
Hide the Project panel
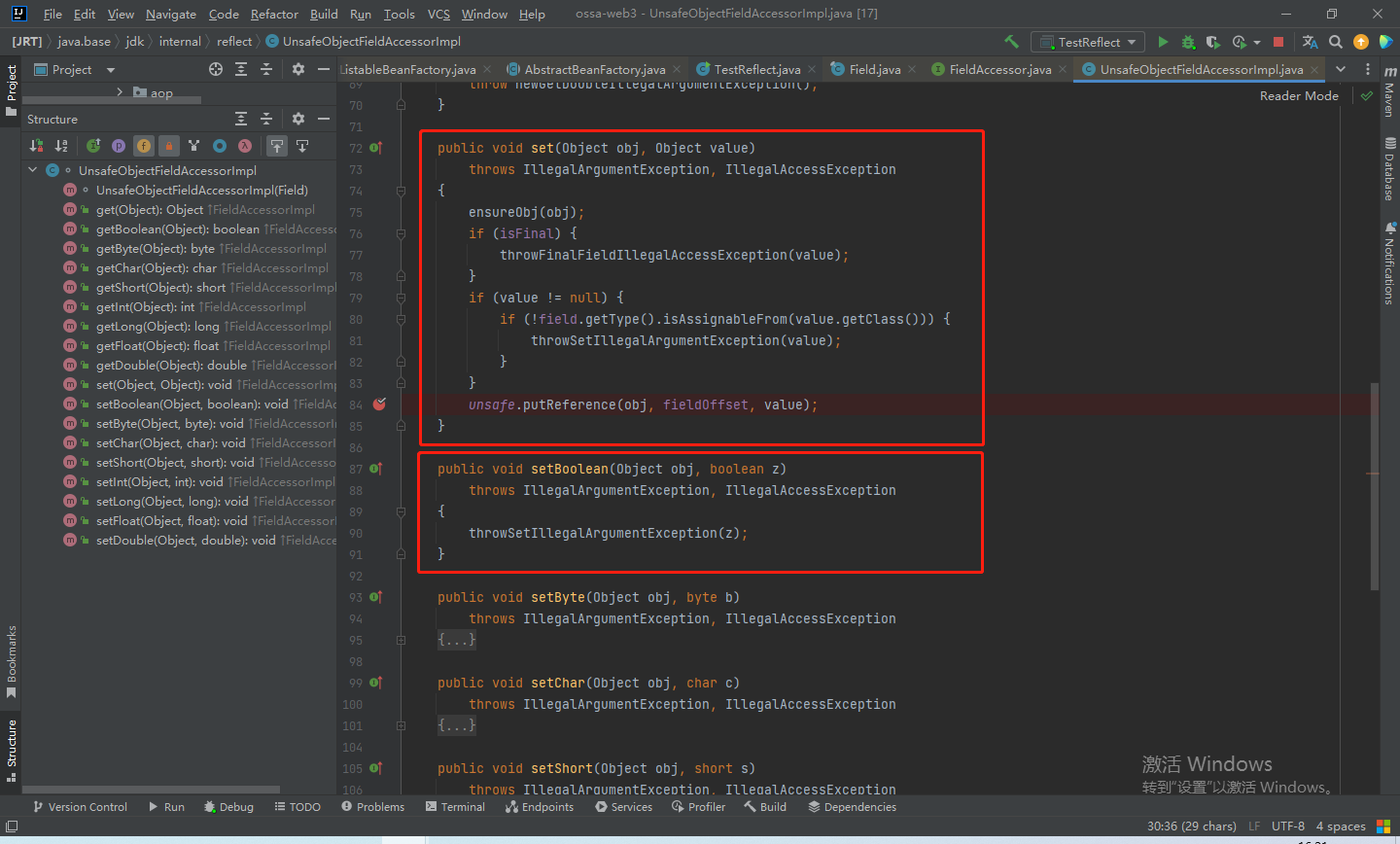324,69
